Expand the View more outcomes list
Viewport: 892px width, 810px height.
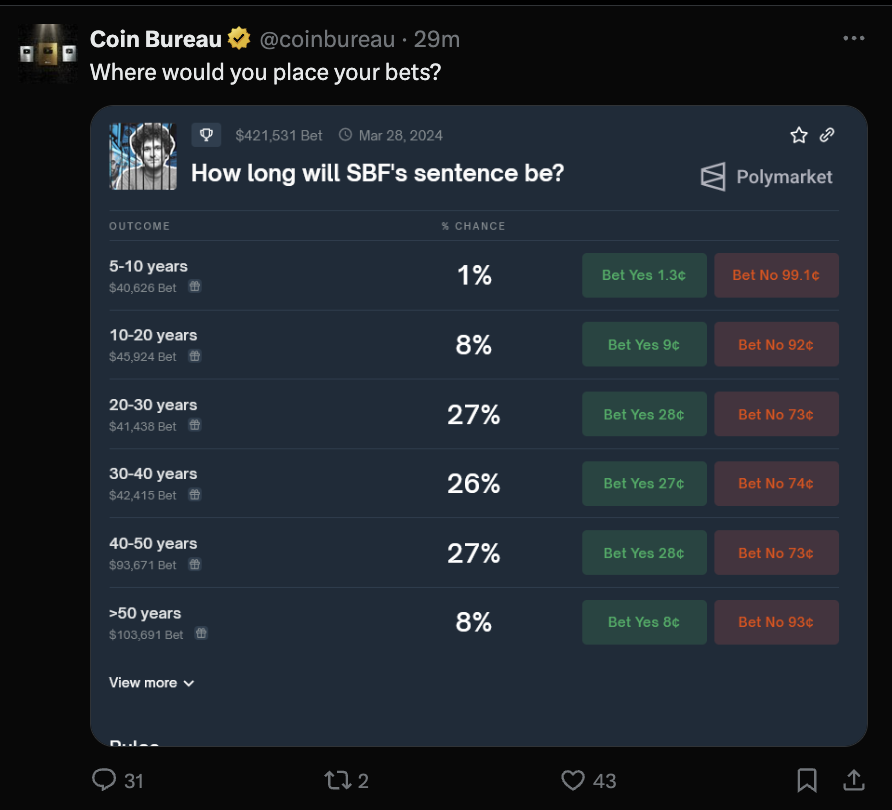point(152,683)
